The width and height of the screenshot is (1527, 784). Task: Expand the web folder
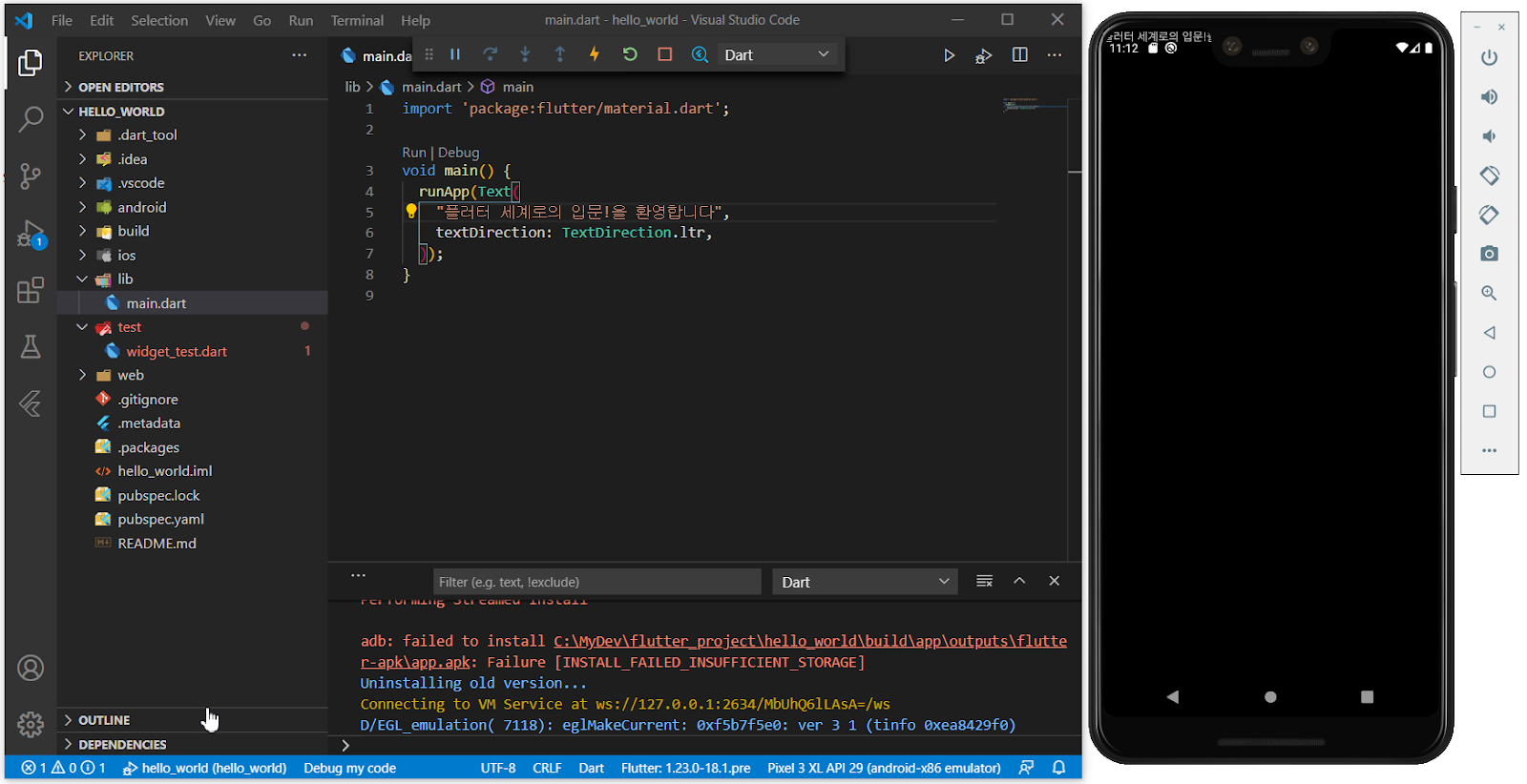pos(193,376)
